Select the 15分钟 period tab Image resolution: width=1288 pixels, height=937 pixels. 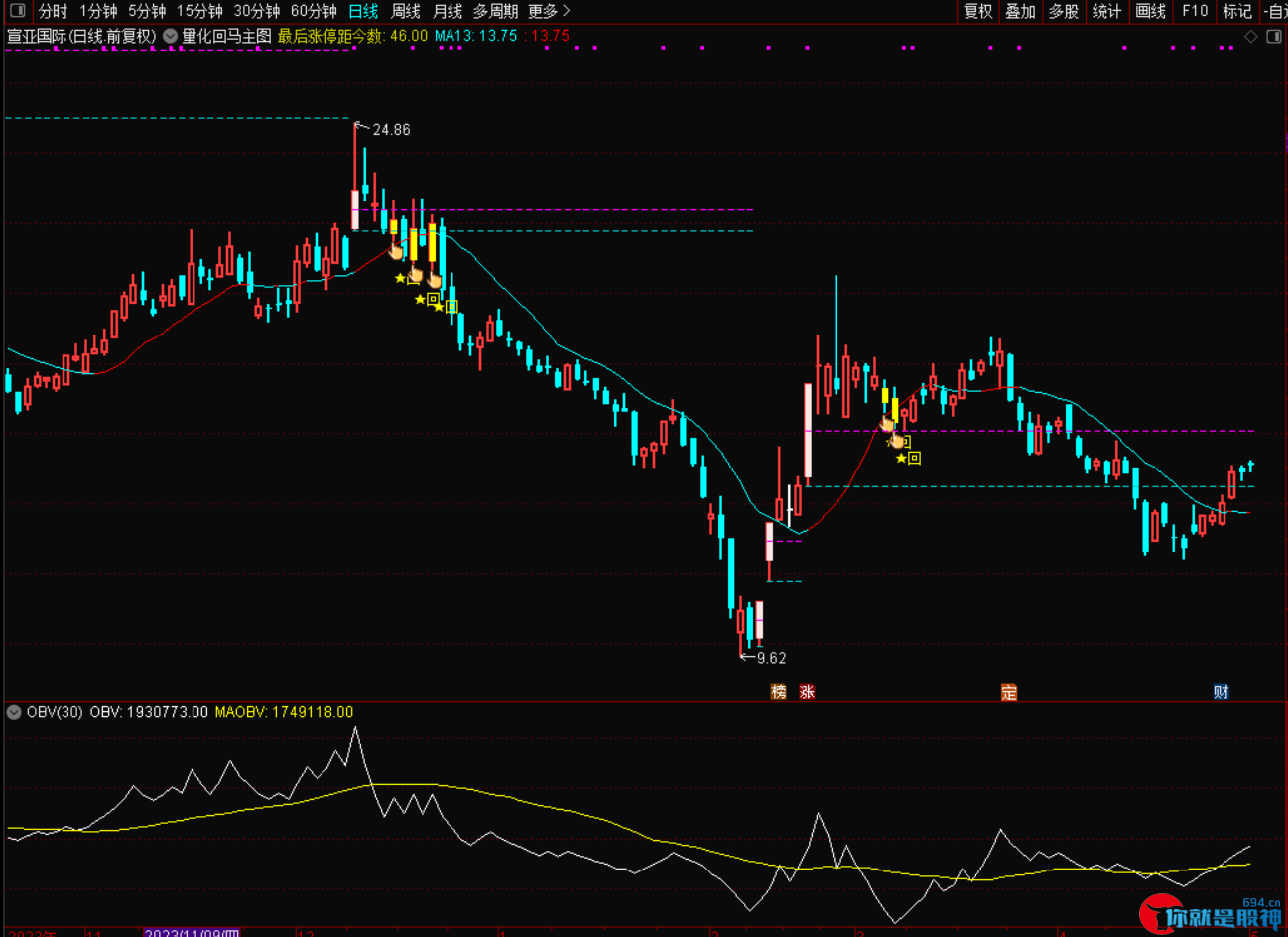pos(199,11)
